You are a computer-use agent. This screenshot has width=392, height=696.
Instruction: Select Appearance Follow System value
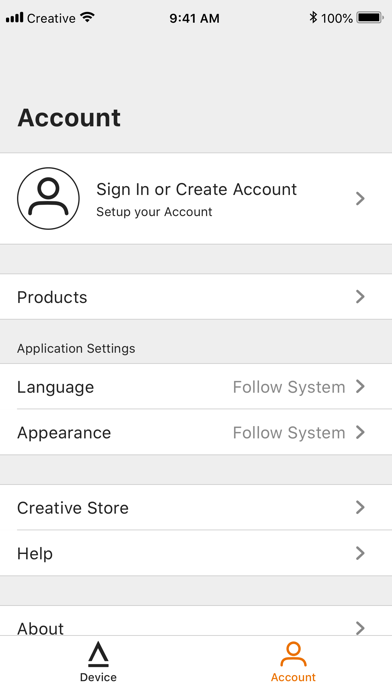click(x=289, y=432)
